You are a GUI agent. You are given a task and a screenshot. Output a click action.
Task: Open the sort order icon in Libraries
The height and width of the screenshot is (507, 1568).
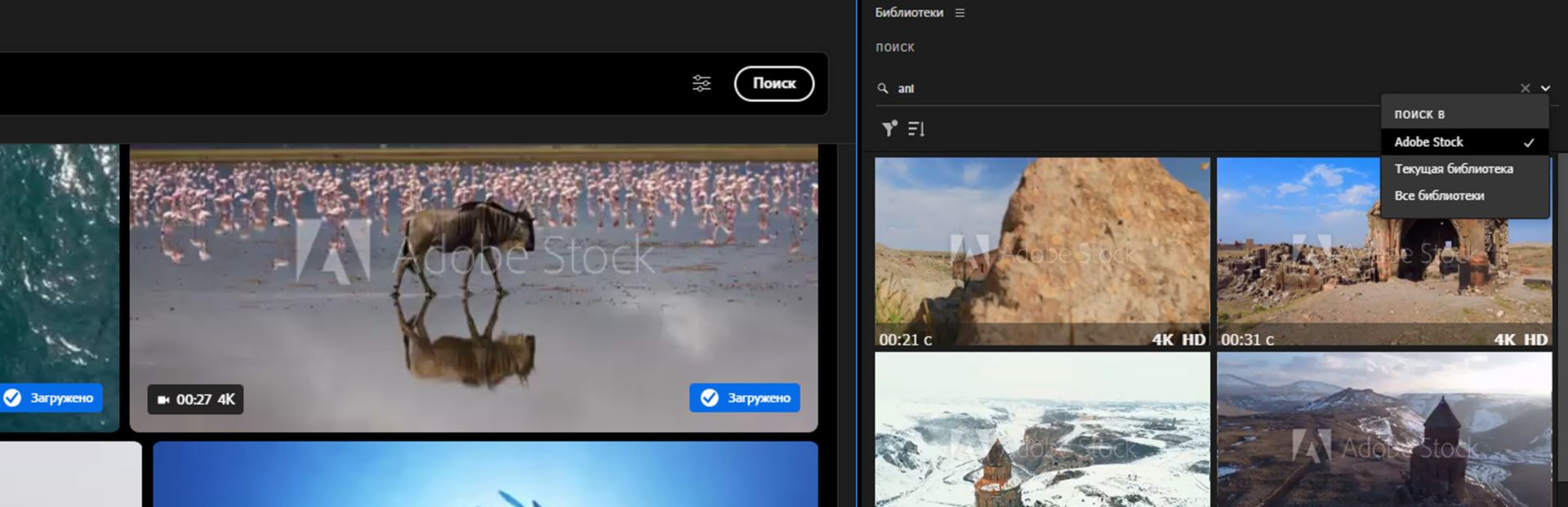tap(916, 128)
